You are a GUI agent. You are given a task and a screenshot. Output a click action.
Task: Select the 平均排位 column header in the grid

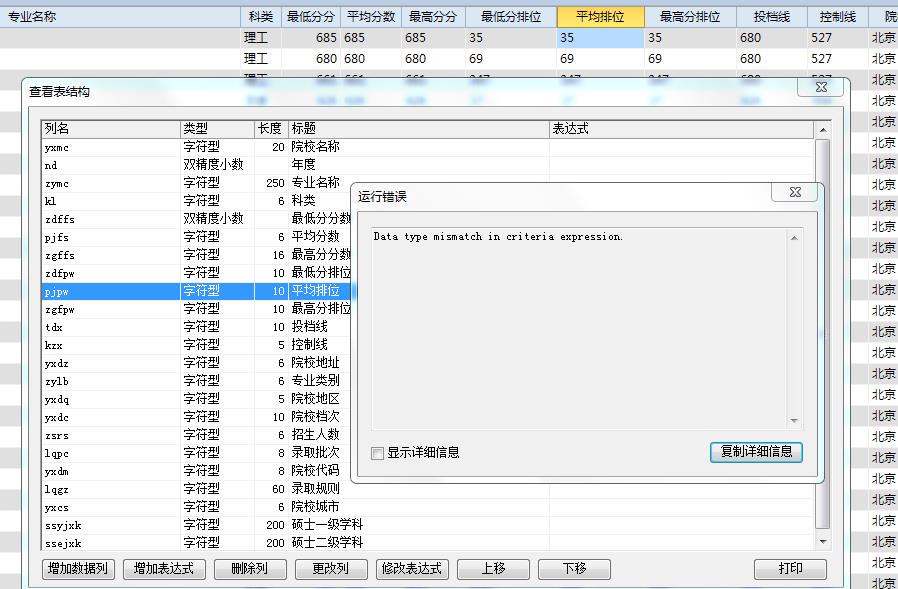600,17
